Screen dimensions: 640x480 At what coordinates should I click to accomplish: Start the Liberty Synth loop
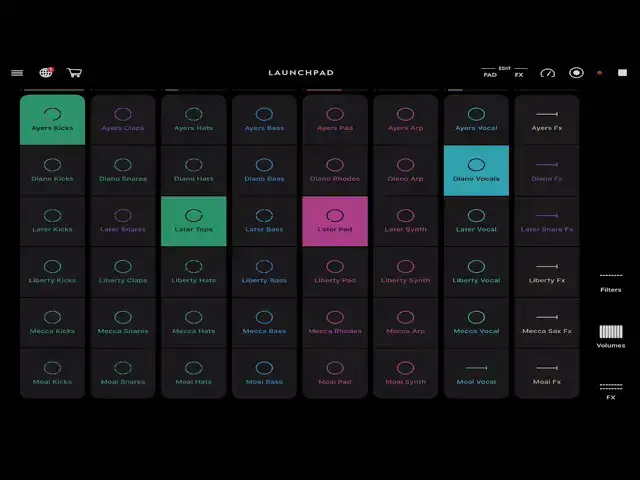click(405, 272)
